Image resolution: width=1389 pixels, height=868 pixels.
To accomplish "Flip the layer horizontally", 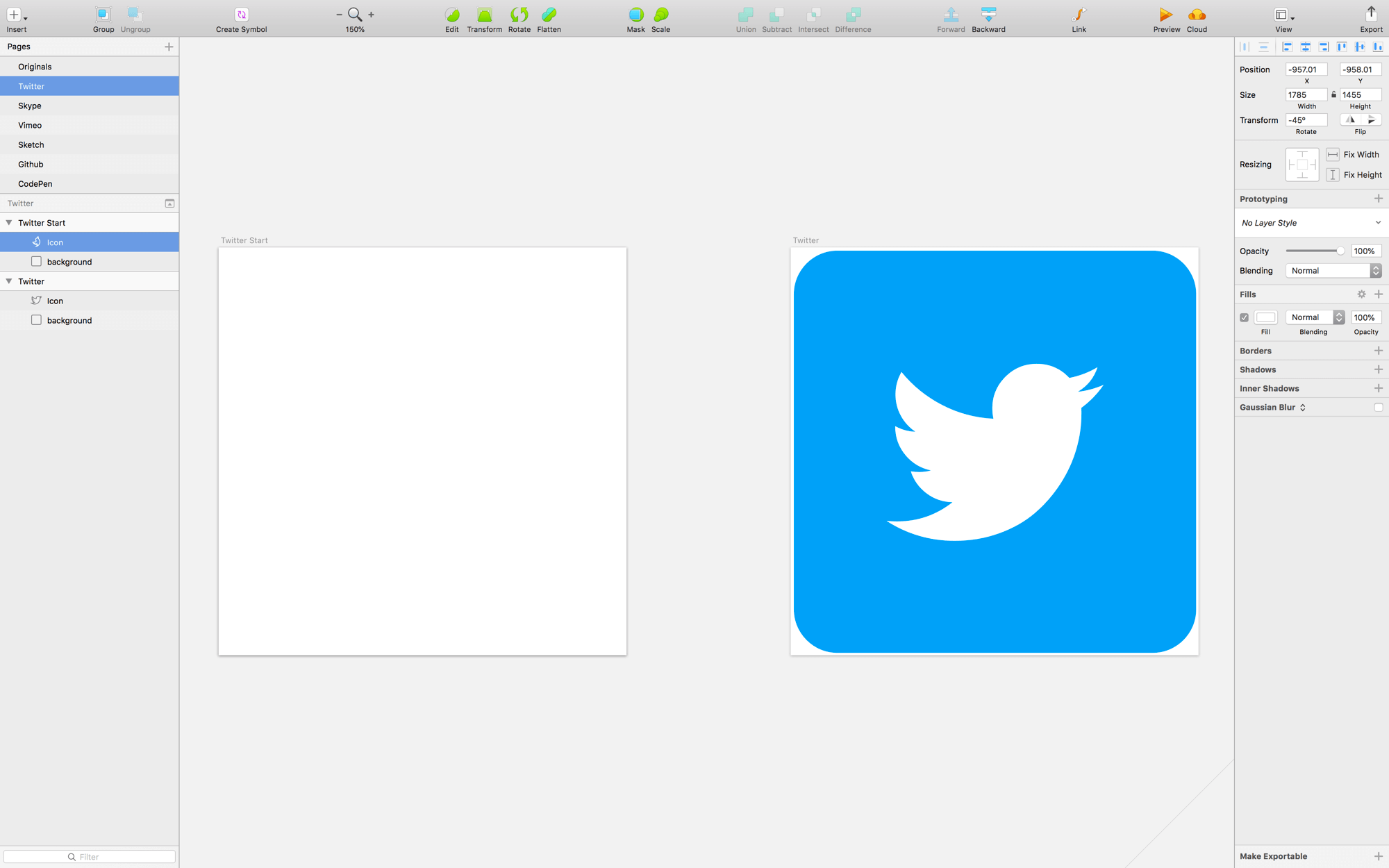I will pos(1350,120).
